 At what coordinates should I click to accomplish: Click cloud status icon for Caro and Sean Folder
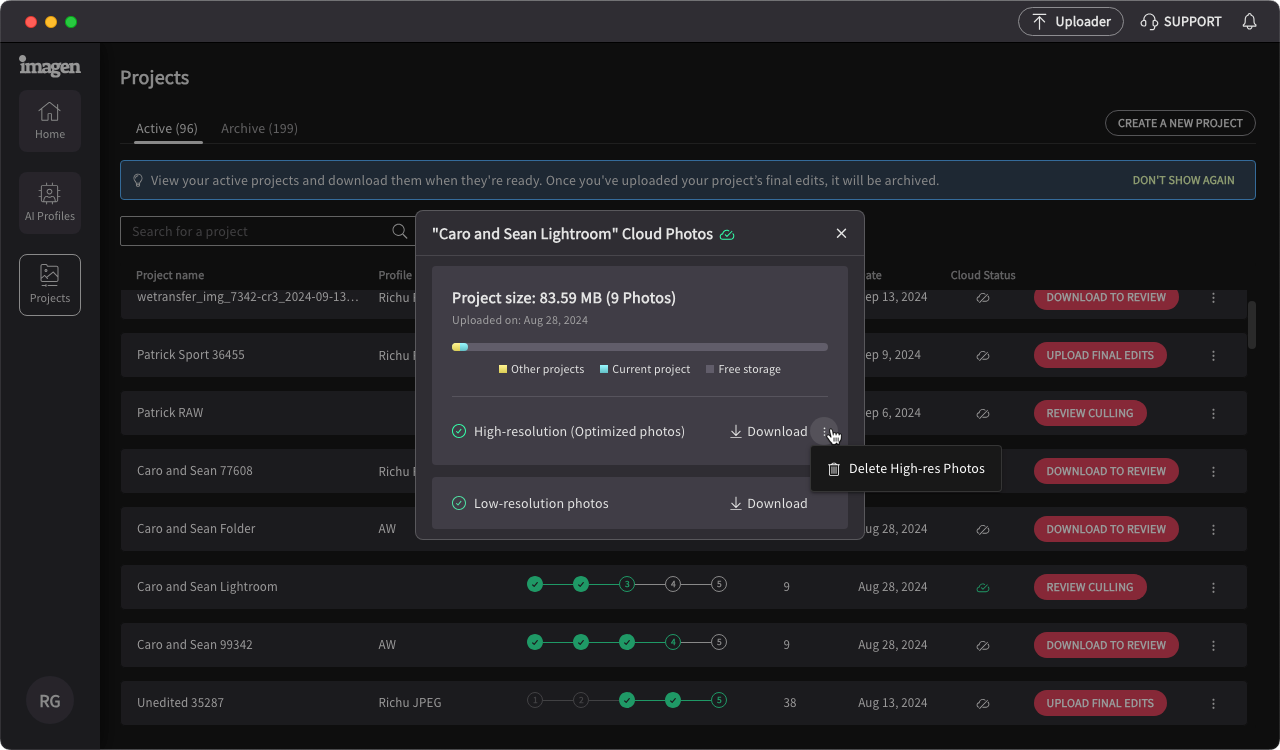[x=983, y=529]
